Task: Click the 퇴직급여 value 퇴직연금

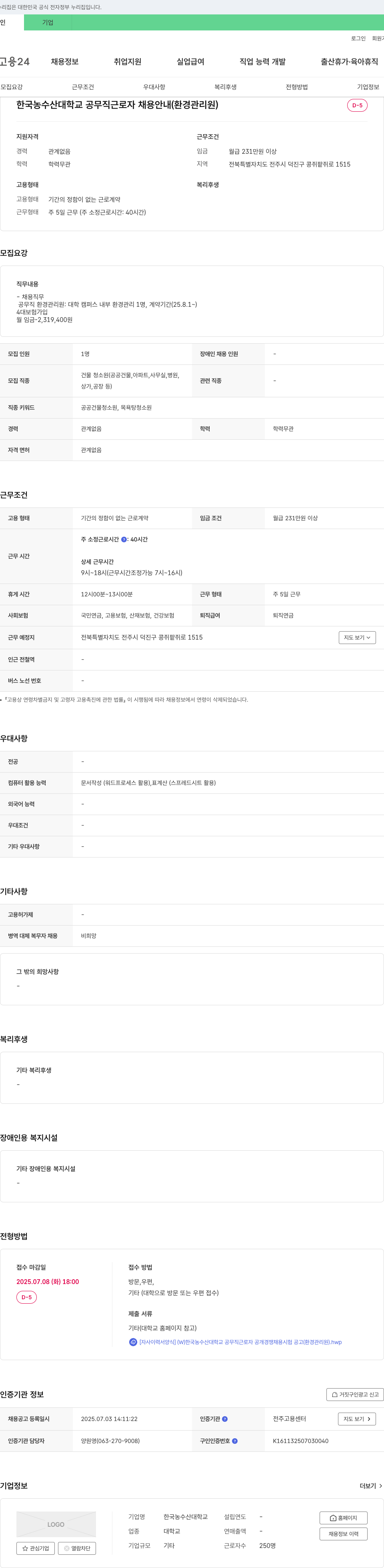Action: (283, 616)
